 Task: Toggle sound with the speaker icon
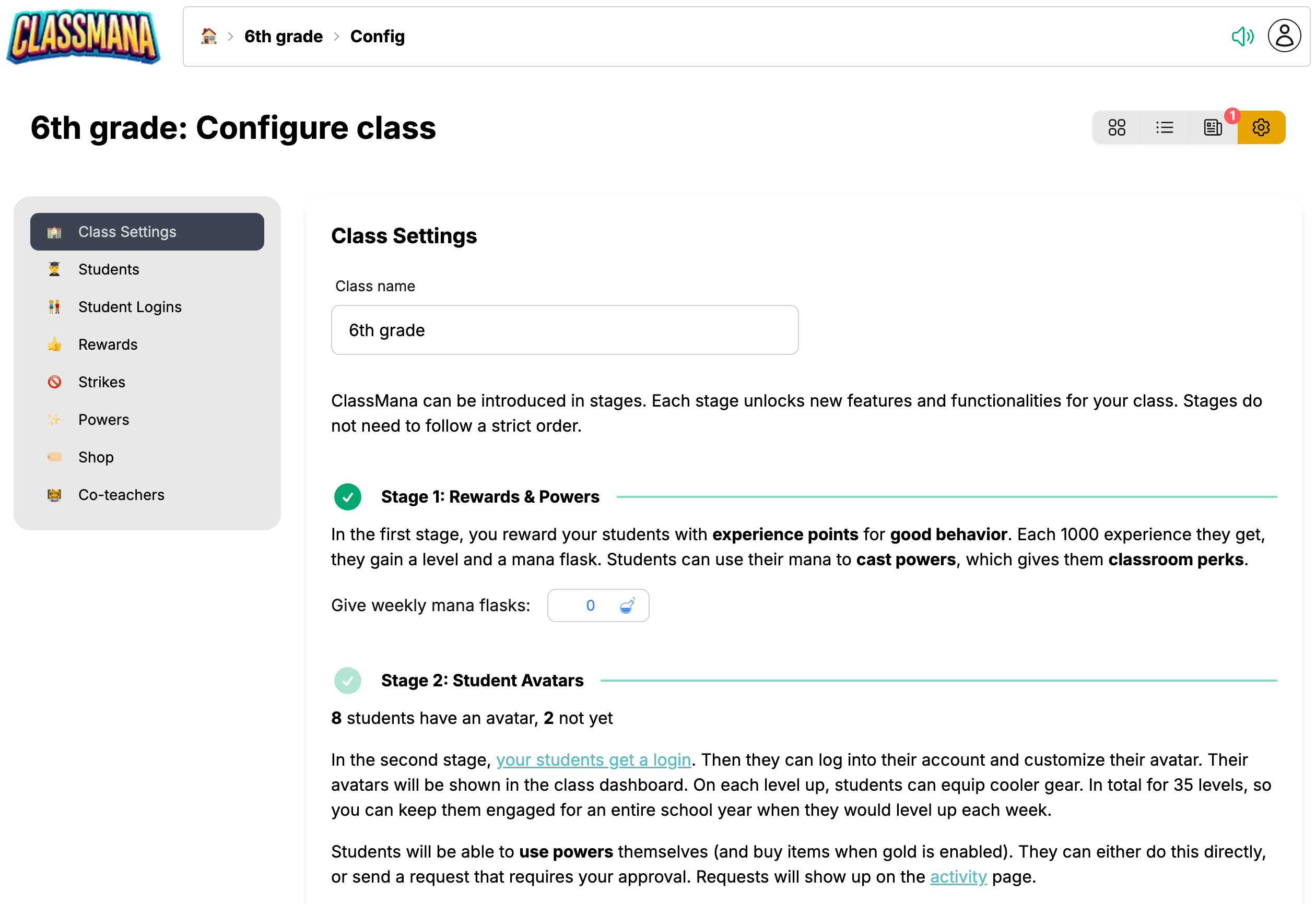click(1242, 36)
